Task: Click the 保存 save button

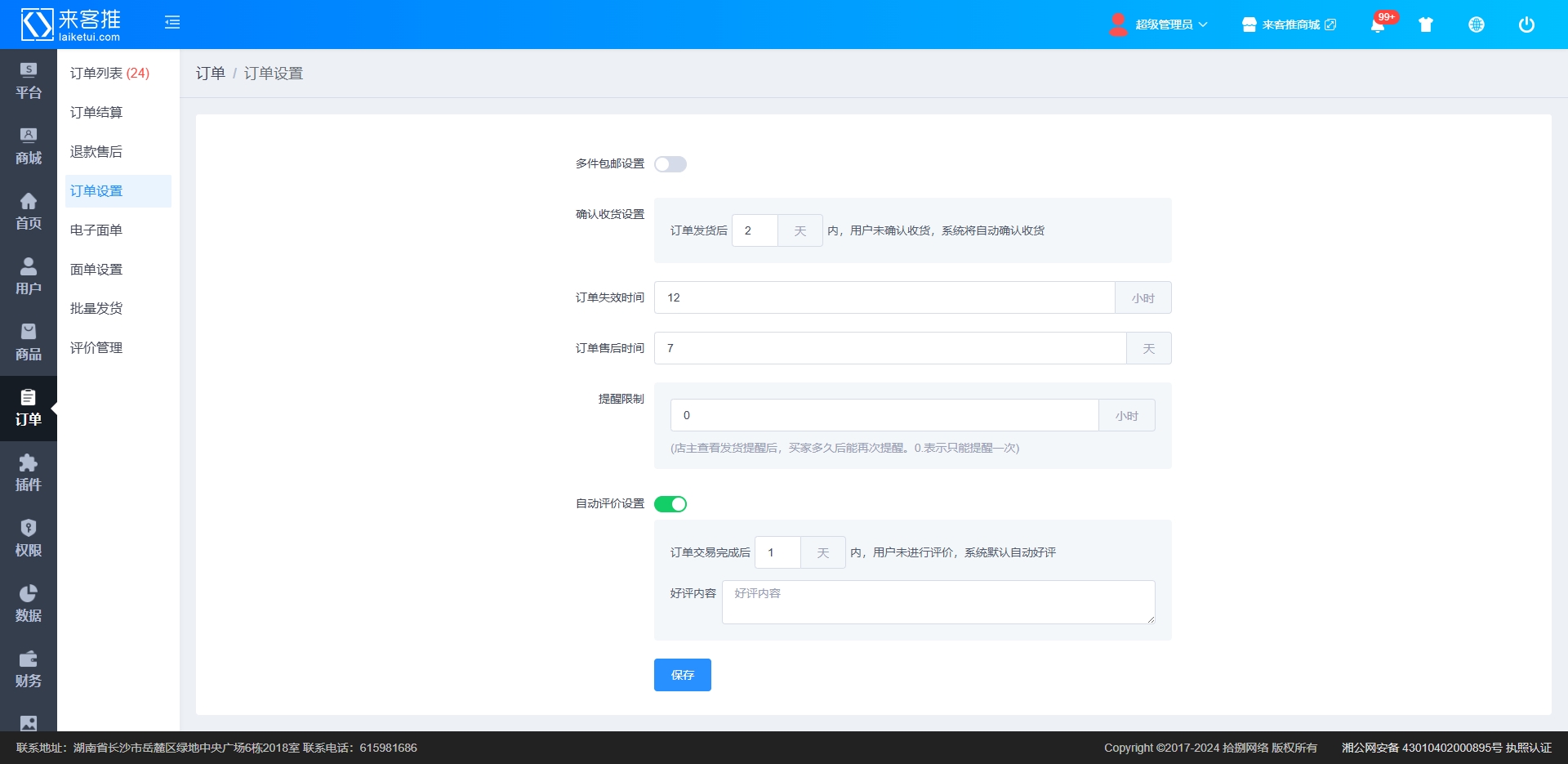Action: pos(682,675)
